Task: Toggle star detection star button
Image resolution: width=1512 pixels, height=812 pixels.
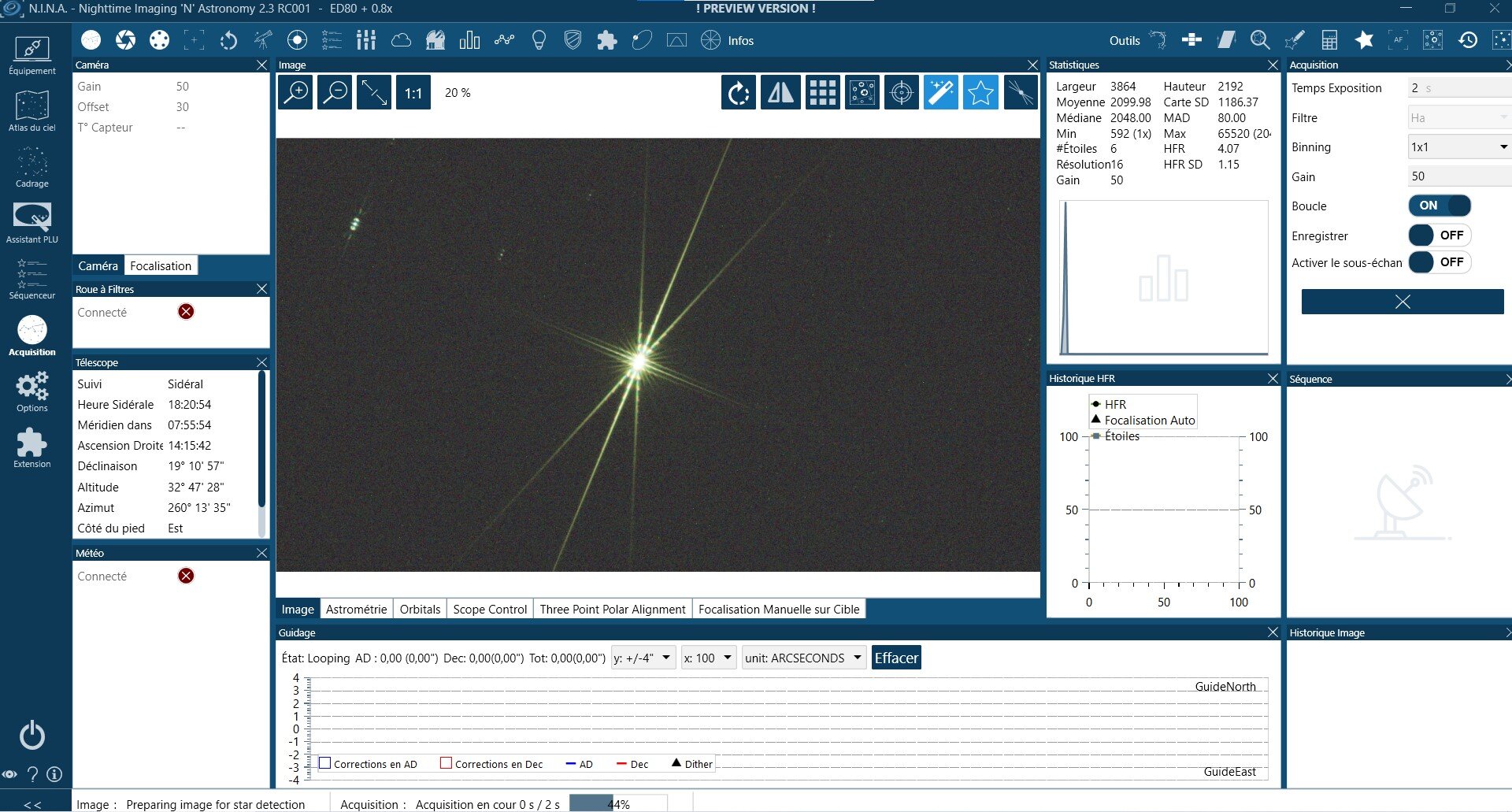Action: 980,93
